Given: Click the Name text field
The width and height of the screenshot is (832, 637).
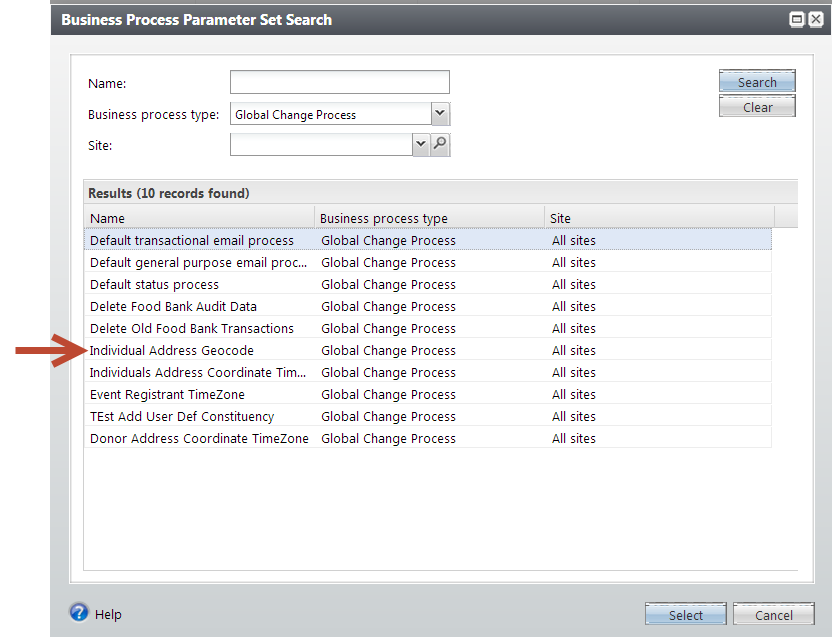Looking at the screenshot, I should pos(339,82).
